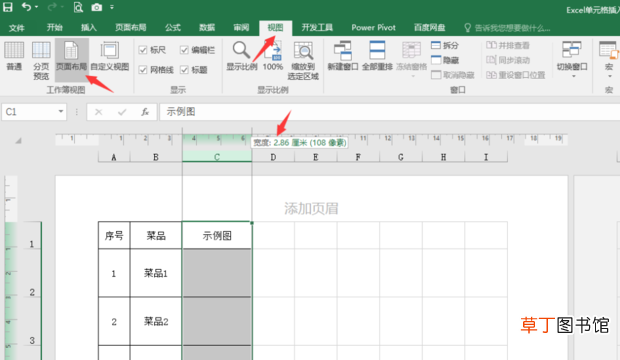Click the 同步滚动 button
The width and height of the screenshot is (620, 360).
tap(508, 60)
